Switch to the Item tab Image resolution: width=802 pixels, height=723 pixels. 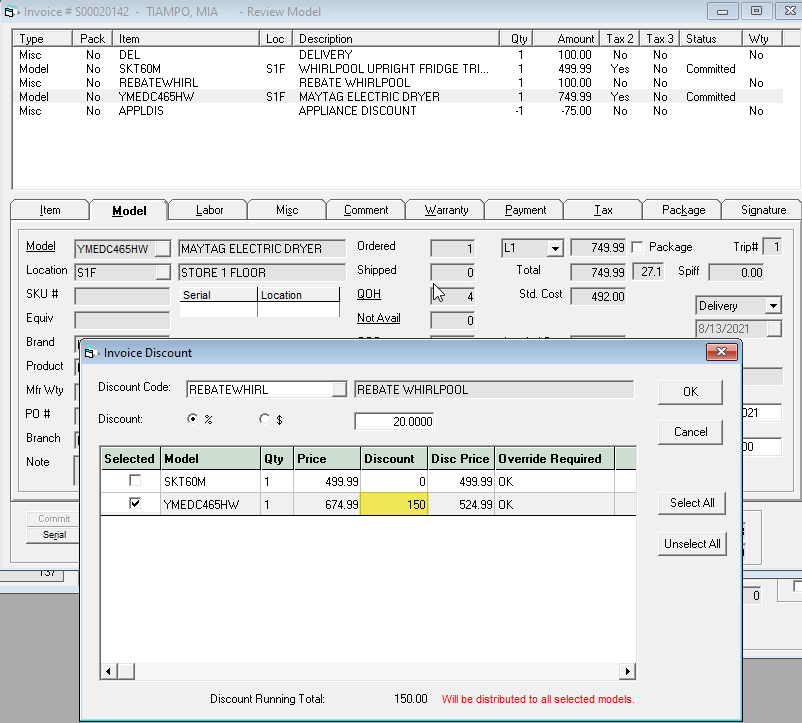pos(50,210)
